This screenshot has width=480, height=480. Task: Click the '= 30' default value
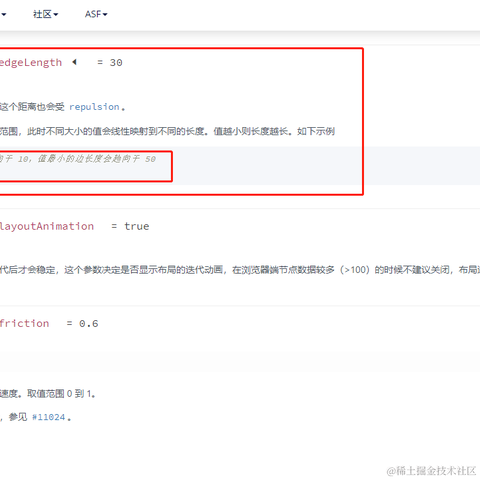[x=110, y=63]
